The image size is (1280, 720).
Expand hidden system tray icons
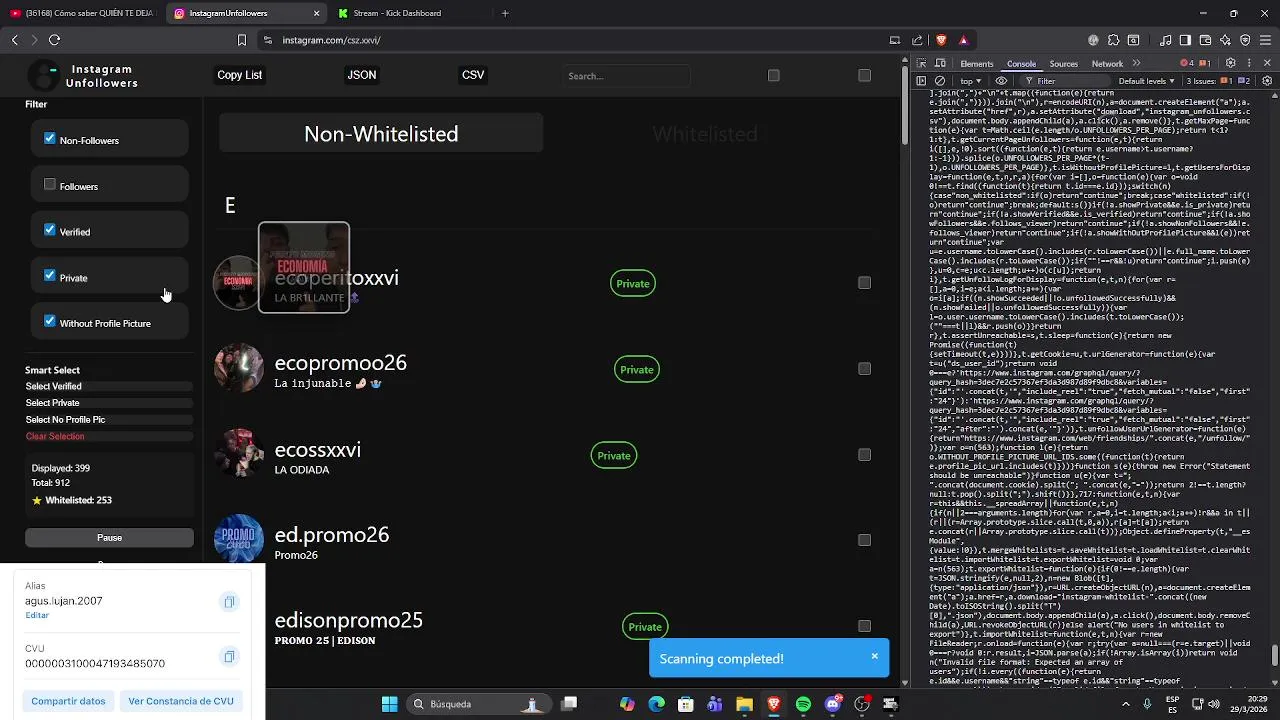(1126, 704)
